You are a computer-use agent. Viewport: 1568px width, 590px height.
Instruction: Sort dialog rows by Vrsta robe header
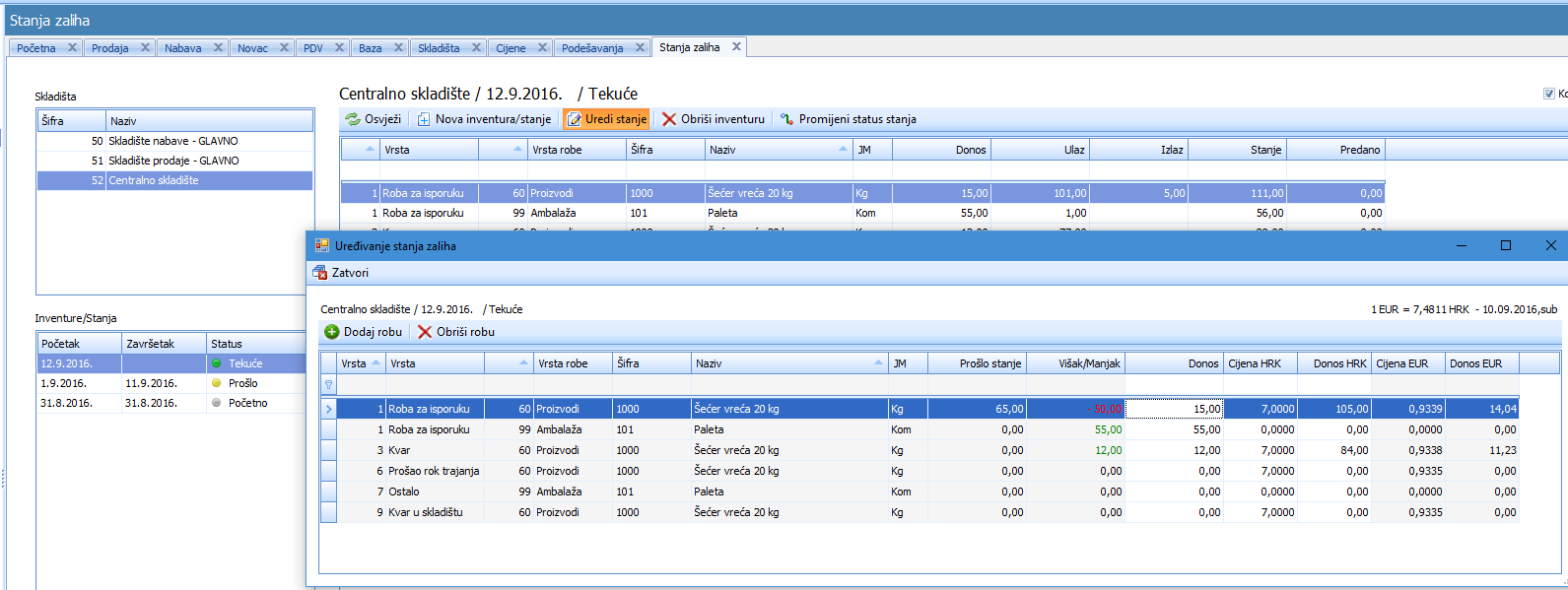point(573,363)
